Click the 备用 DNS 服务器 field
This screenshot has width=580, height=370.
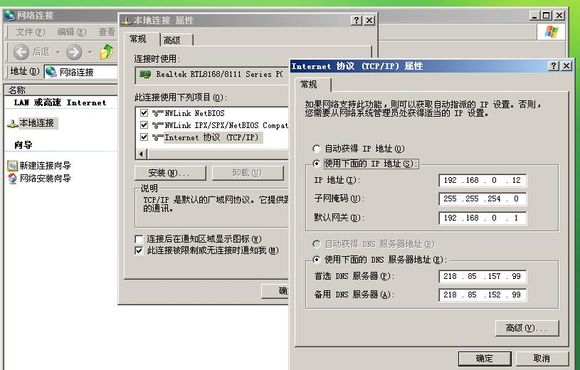(x=482, y=295)
